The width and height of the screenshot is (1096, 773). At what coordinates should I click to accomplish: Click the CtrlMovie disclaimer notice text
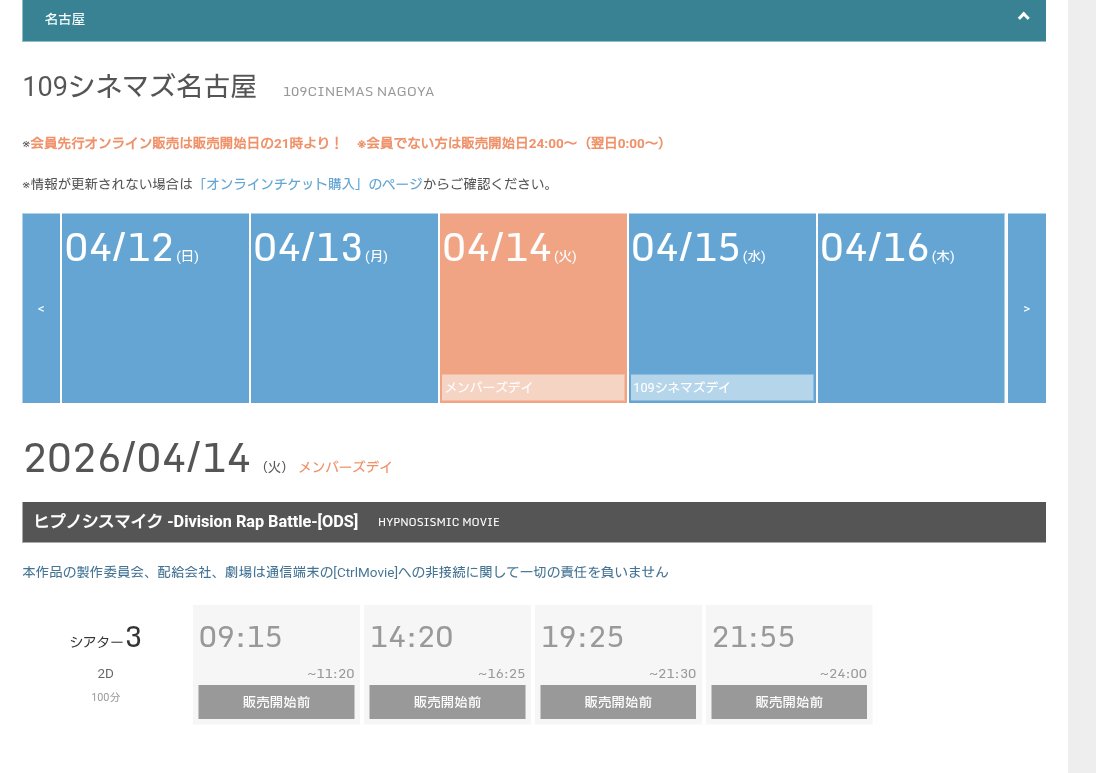pyautogui.click(x=345, y=572)
